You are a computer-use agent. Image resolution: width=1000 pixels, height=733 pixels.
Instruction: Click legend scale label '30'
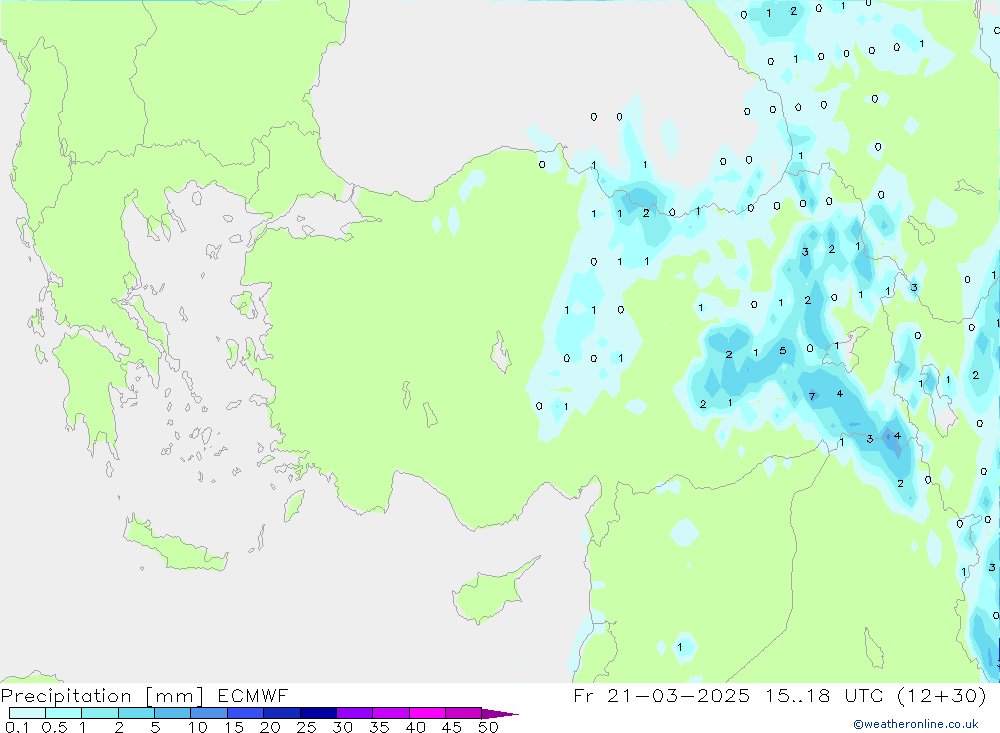342,727
